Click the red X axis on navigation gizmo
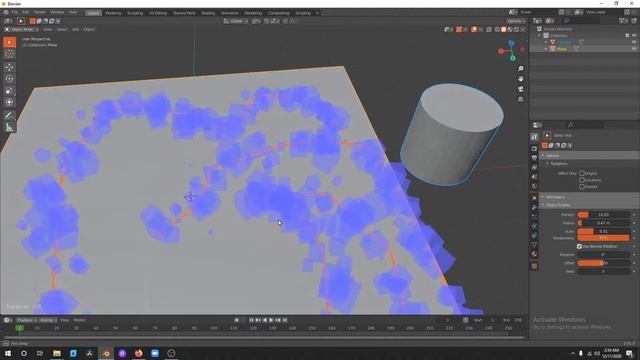This screenshot has width=640, height=360. pos(501,51)
